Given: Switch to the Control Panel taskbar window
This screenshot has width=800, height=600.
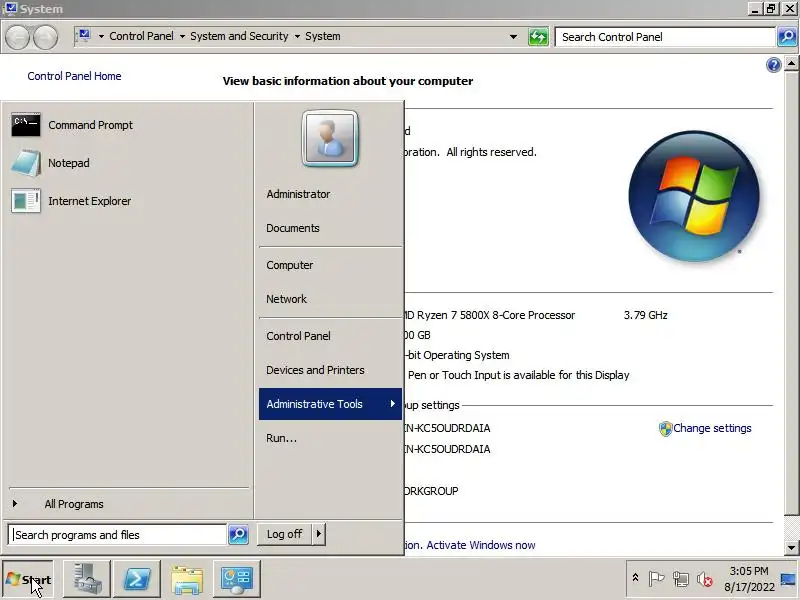Looking at the screenshot, I should coord(237,579).
